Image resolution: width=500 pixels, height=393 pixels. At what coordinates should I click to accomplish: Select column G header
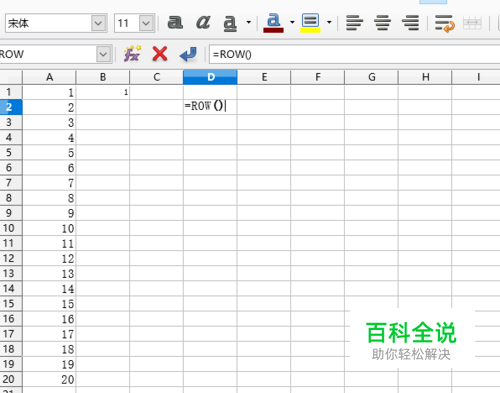(371, 77)
